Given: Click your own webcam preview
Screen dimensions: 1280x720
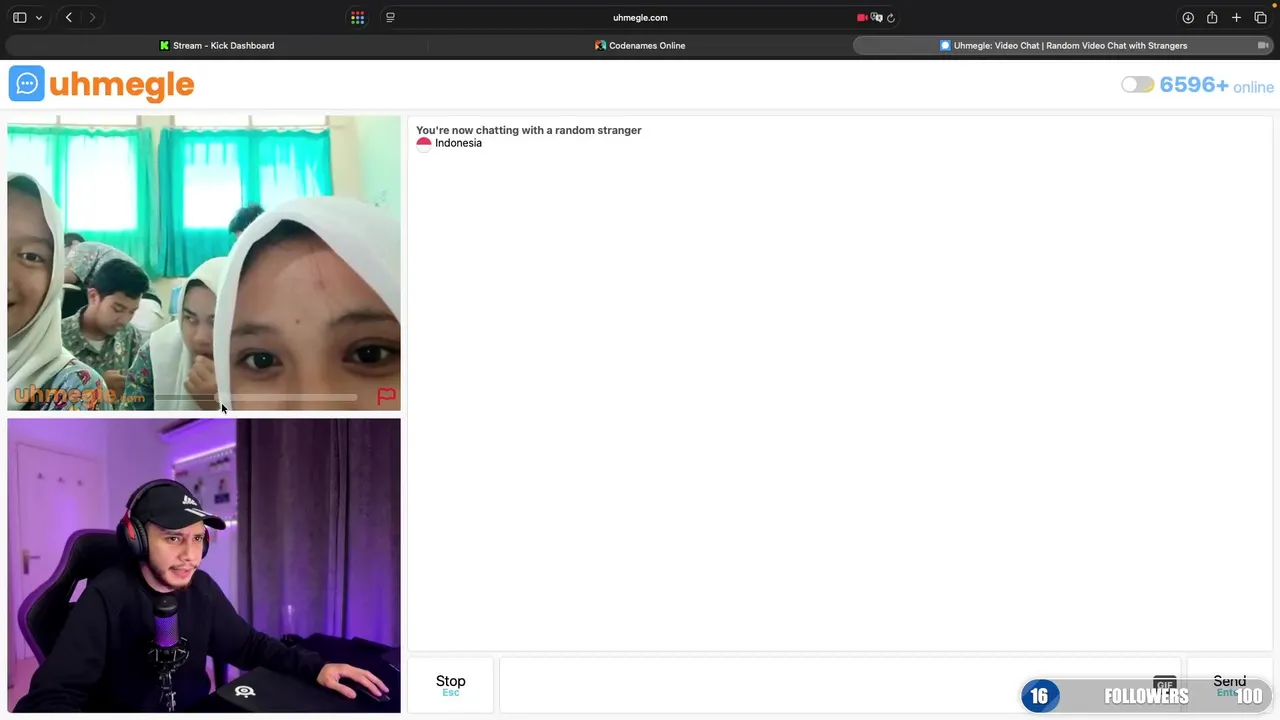Looking at the screenshot, I should click(204, 565).
